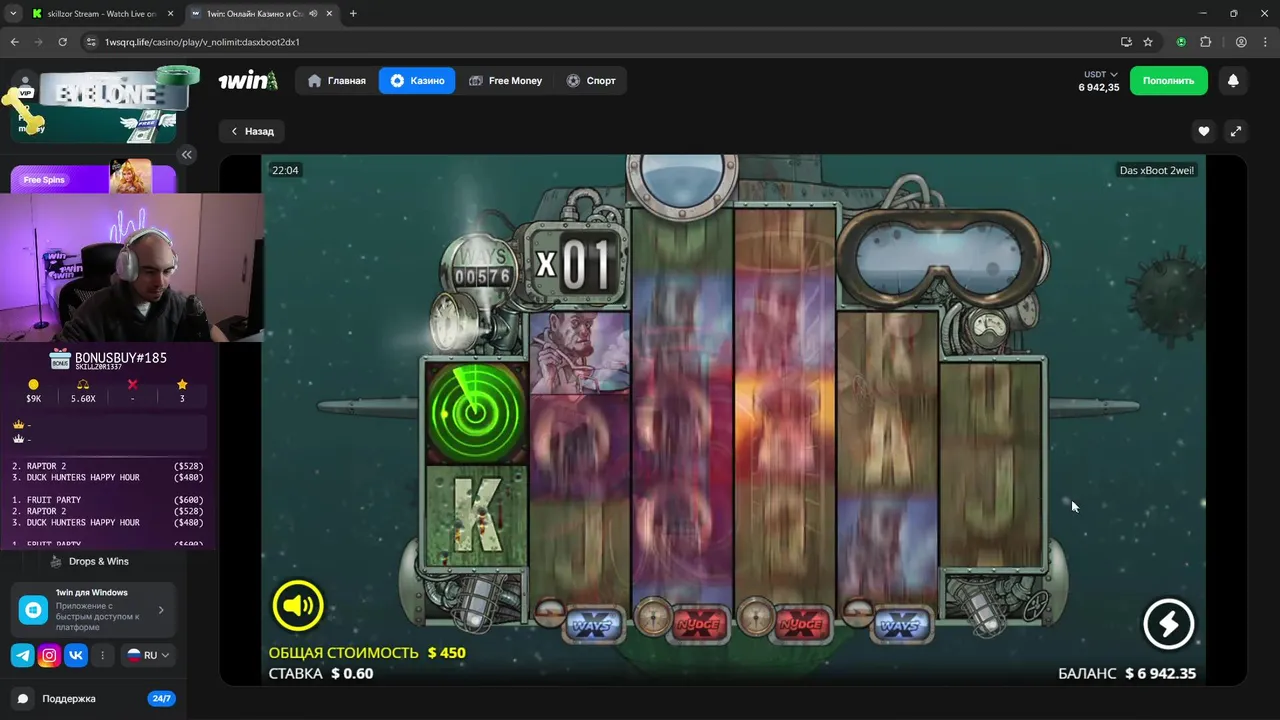Open a new browser tab

(353, 14)
